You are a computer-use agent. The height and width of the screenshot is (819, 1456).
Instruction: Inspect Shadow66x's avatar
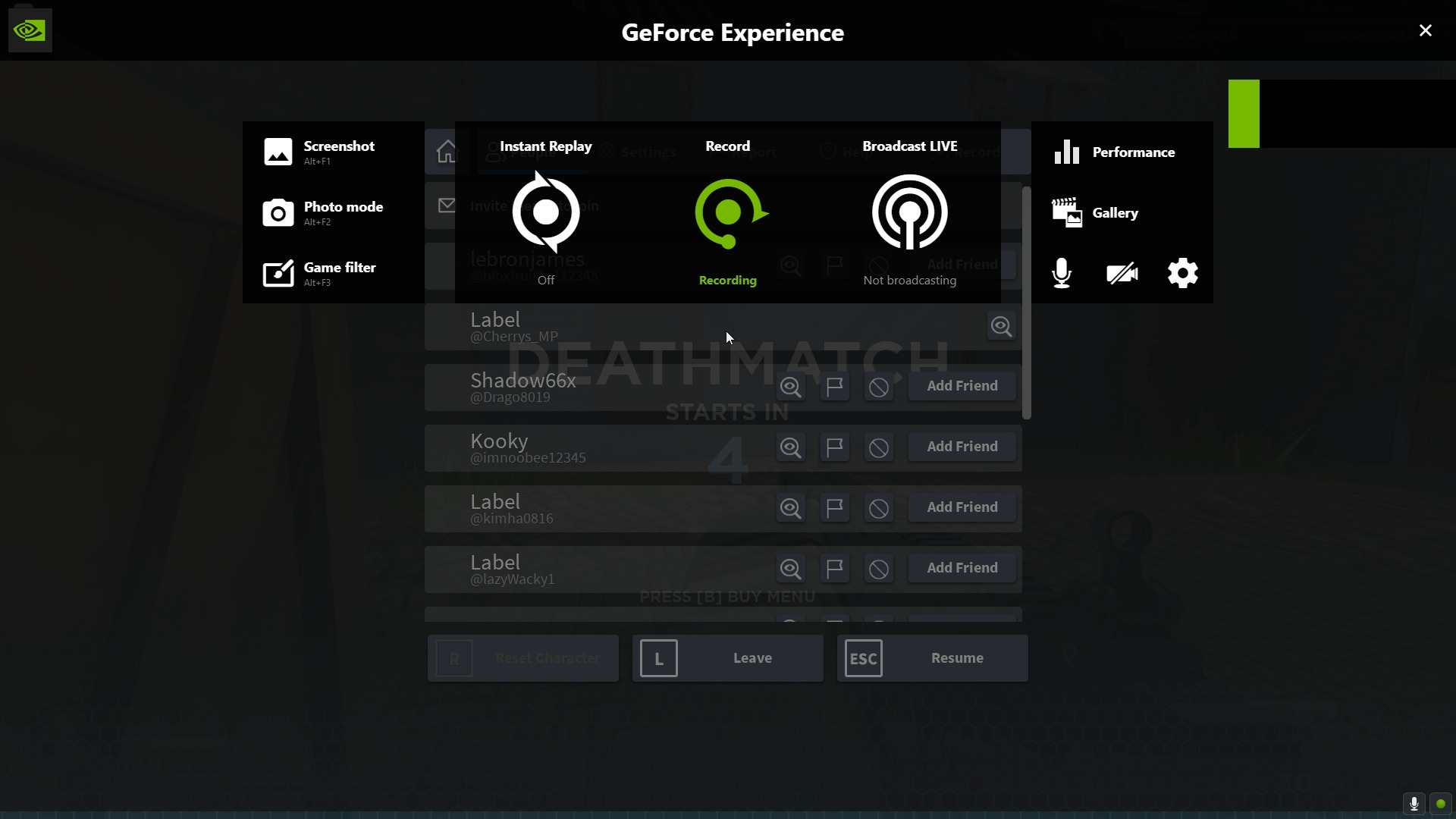(790, 387)
